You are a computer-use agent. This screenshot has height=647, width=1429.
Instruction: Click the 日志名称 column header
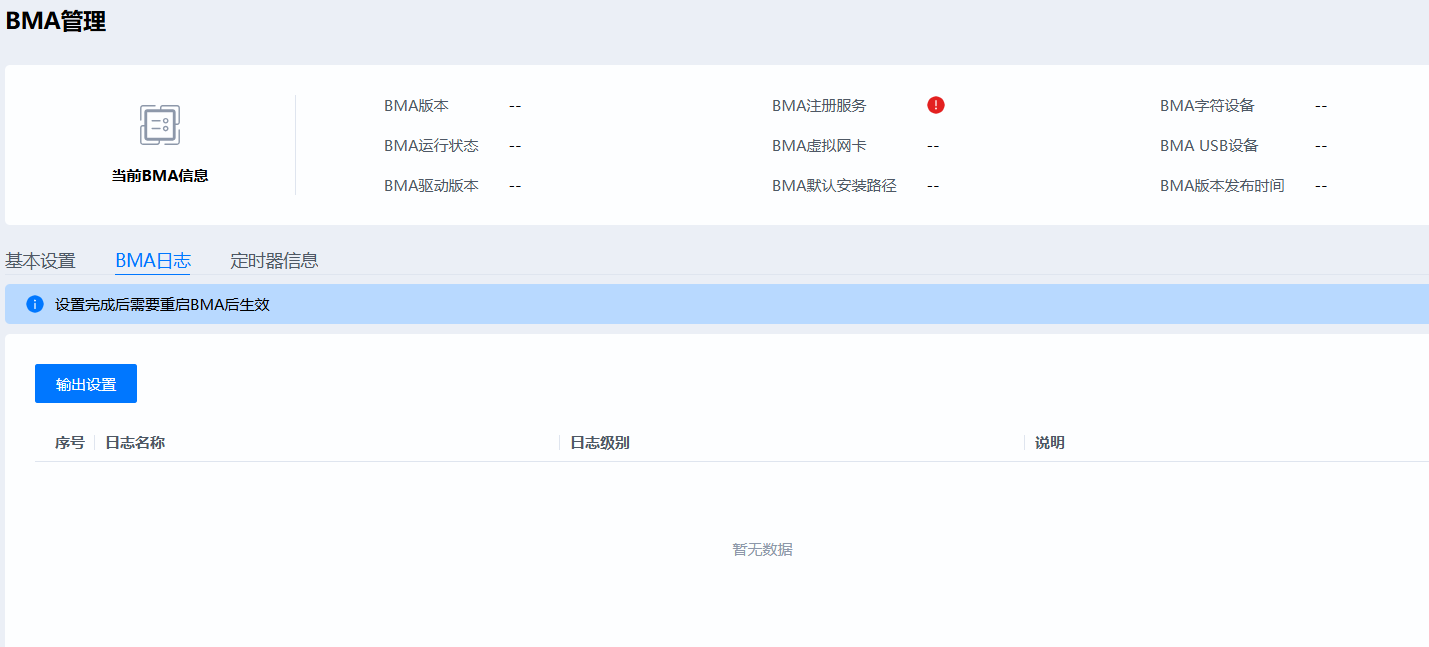pos(134,442)
